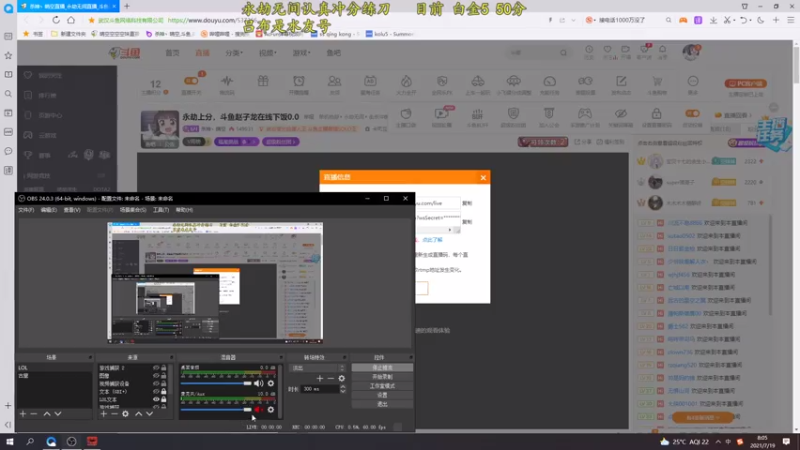This screenshot has width=800, height=450.
Task: Adjust transition duration using the stepper arrows
Action: 342,389
